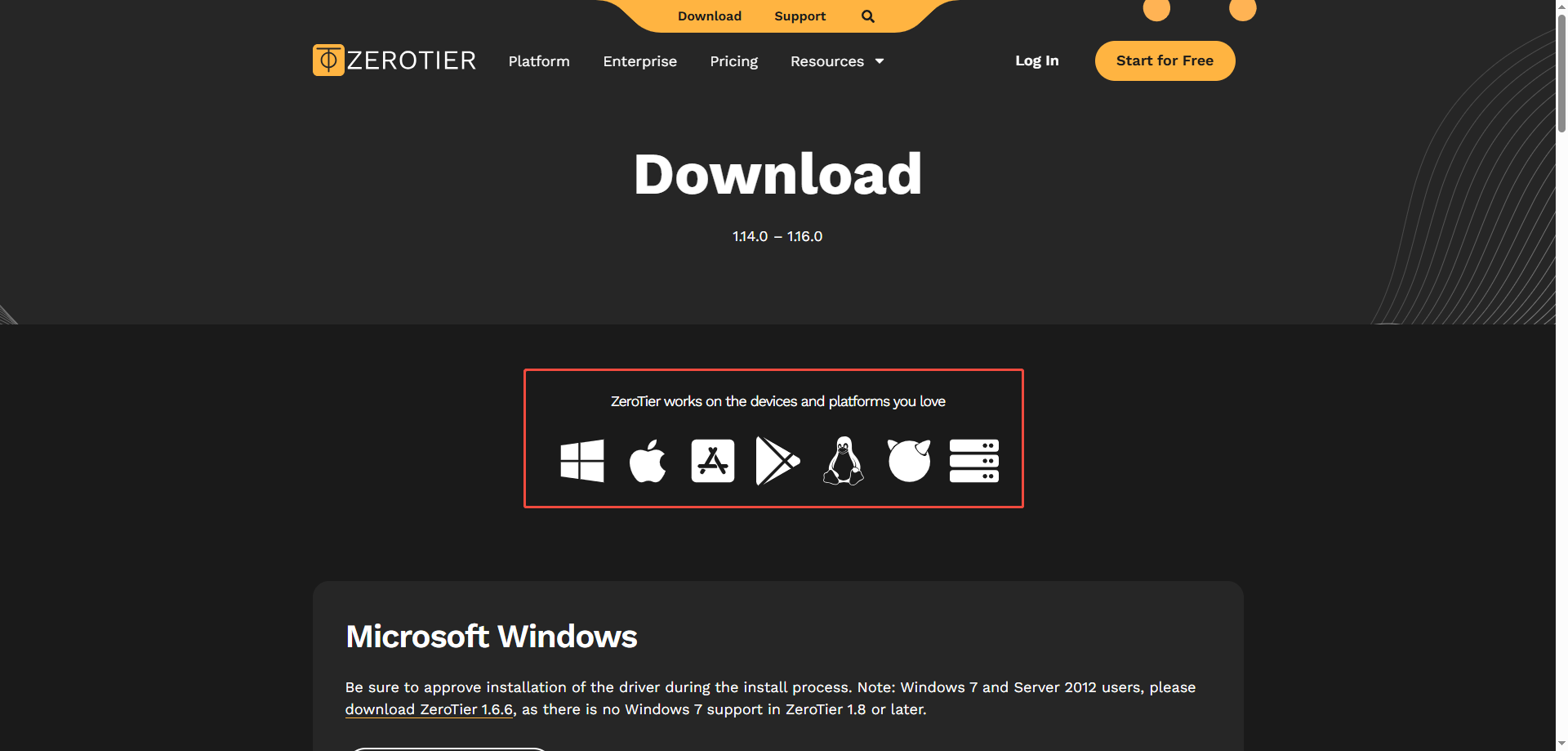
Task: Select the Apple macOS platform icon
Action: pos(648,461)
